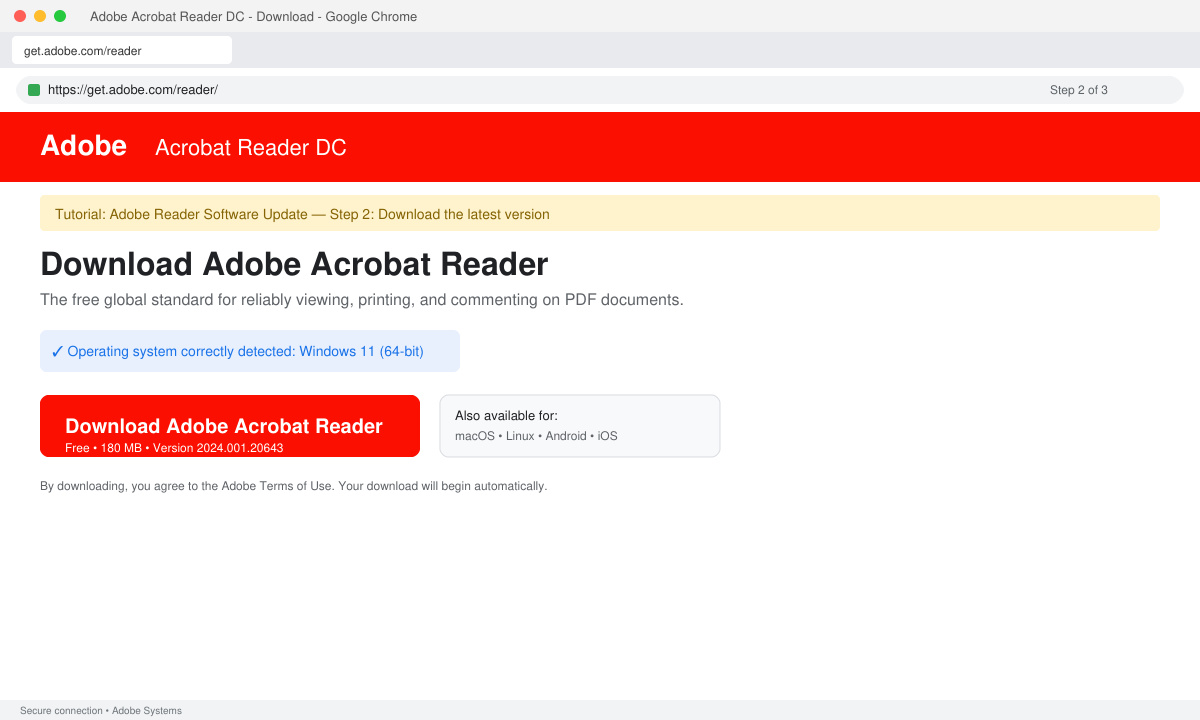This screenshot has height=720, width=1200.
Task: Maximize the window with the green button
Action: click(60, 16)
